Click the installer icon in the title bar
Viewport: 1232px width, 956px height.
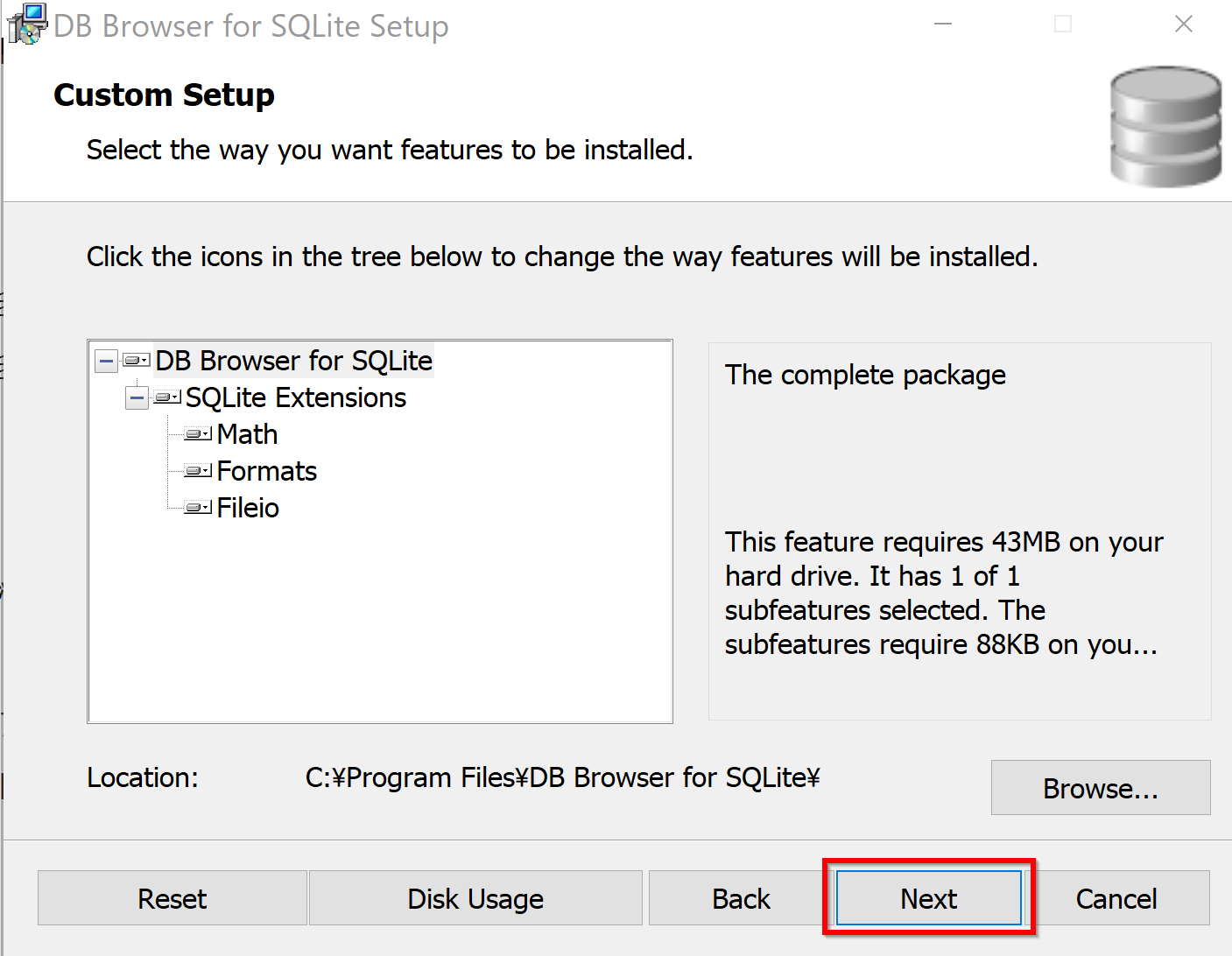[27, 25]
